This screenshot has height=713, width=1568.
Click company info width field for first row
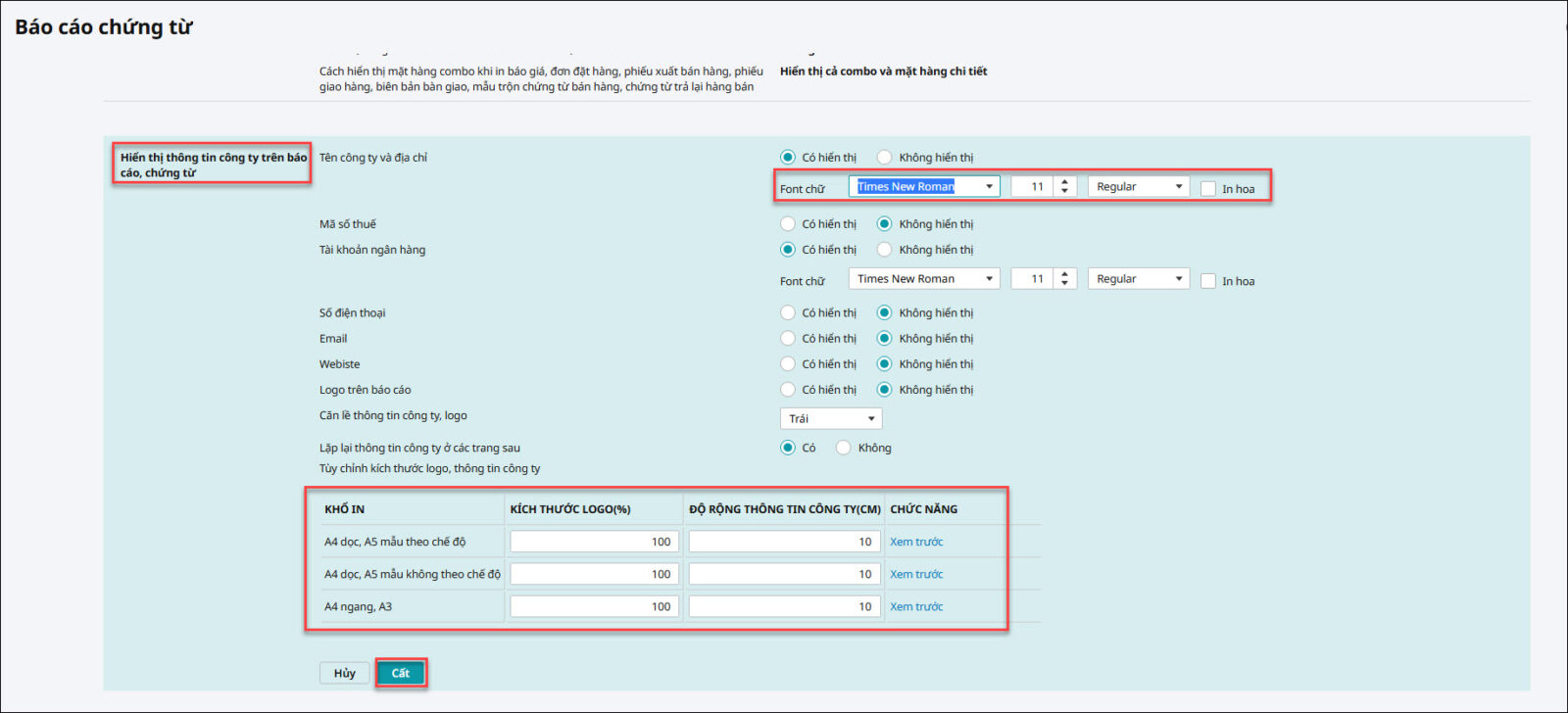[x=783, y=542]
